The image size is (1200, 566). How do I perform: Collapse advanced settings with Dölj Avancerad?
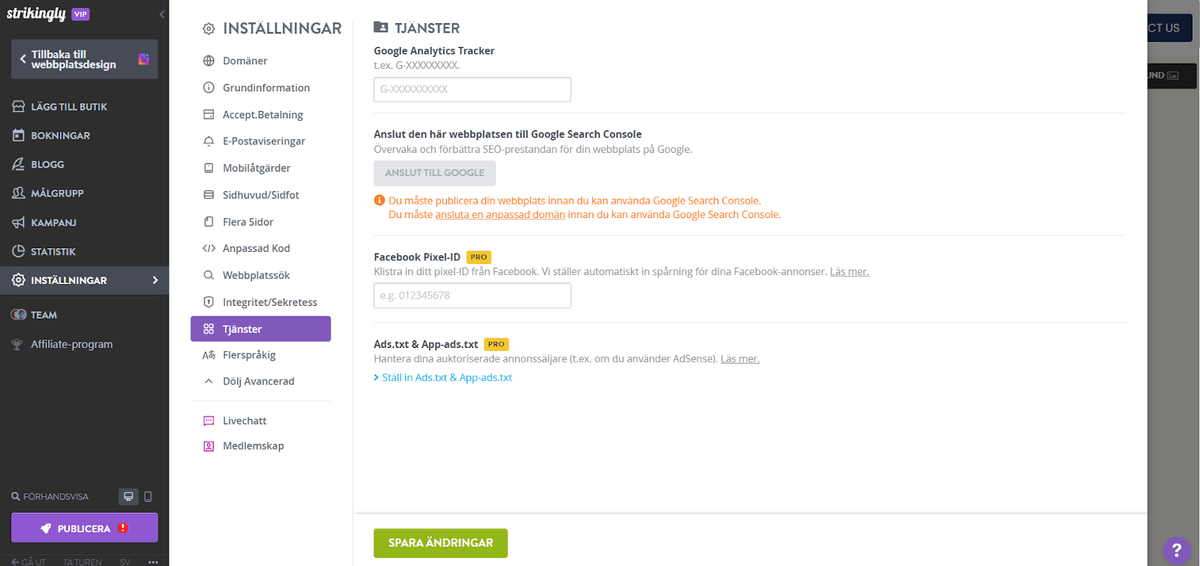coord(258,381)
